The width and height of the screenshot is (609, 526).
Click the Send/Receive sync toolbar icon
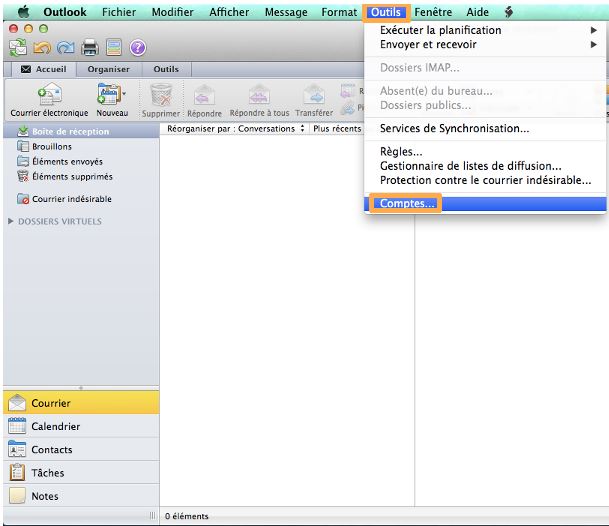tap(18, 48)
